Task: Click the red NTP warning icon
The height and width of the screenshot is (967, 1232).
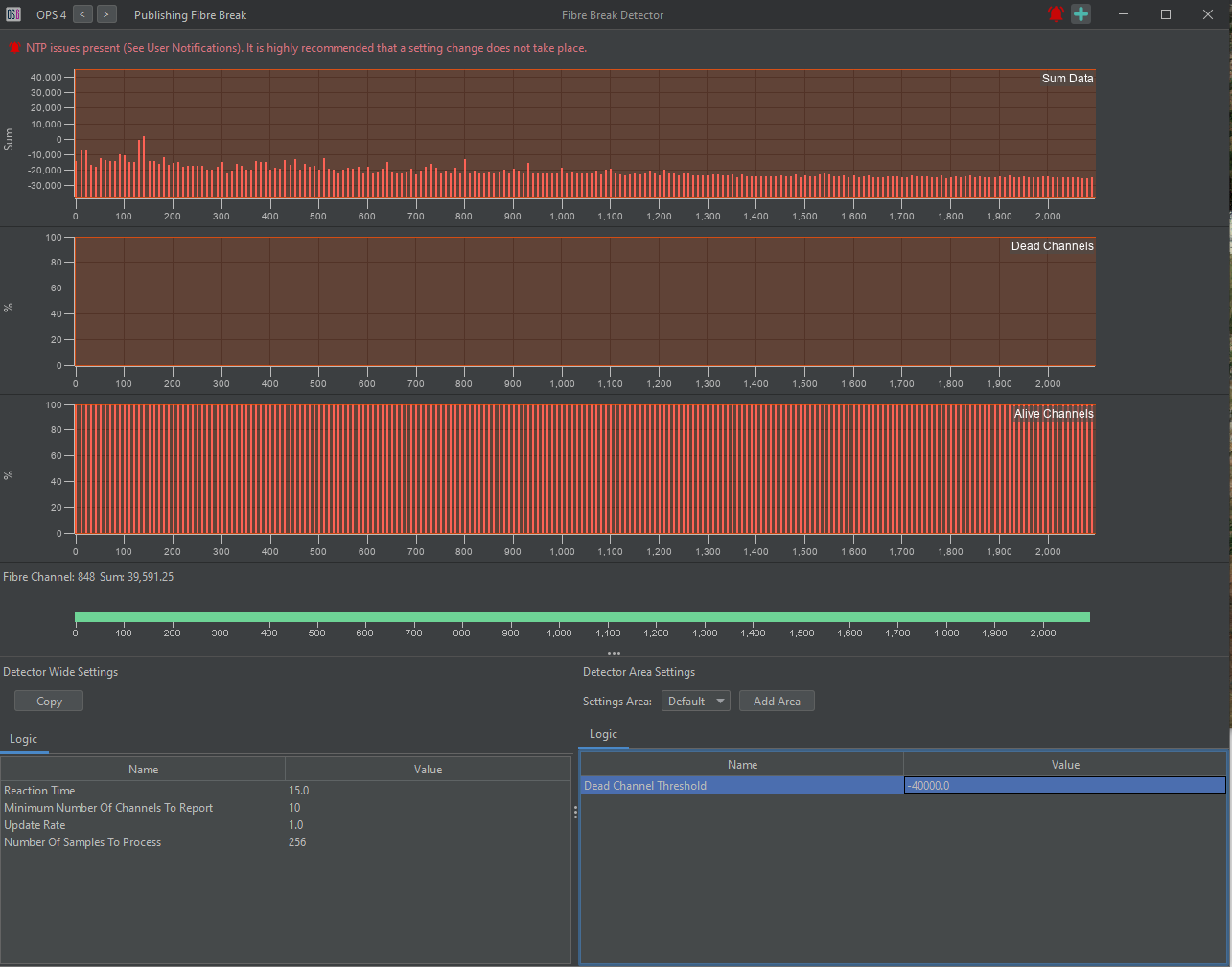Action: [x=14, y=48]
